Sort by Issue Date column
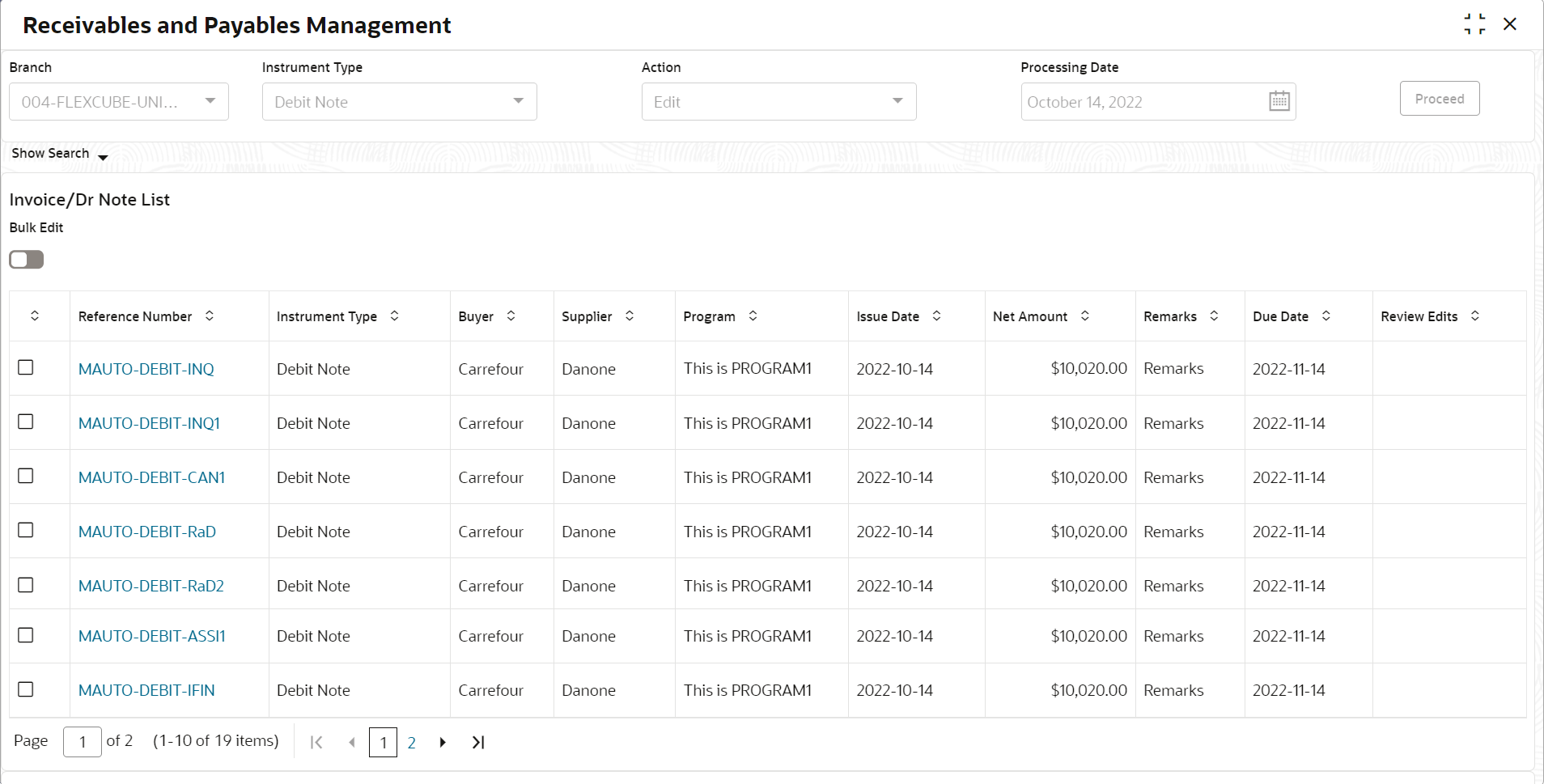This screenshot has width=1544, height=784. pos(937,316)
